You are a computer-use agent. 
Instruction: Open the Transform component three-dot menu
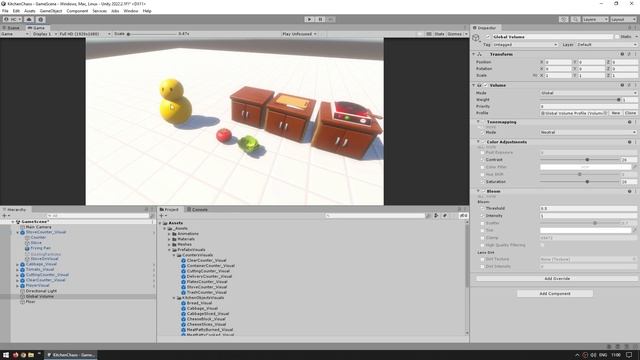636,54
